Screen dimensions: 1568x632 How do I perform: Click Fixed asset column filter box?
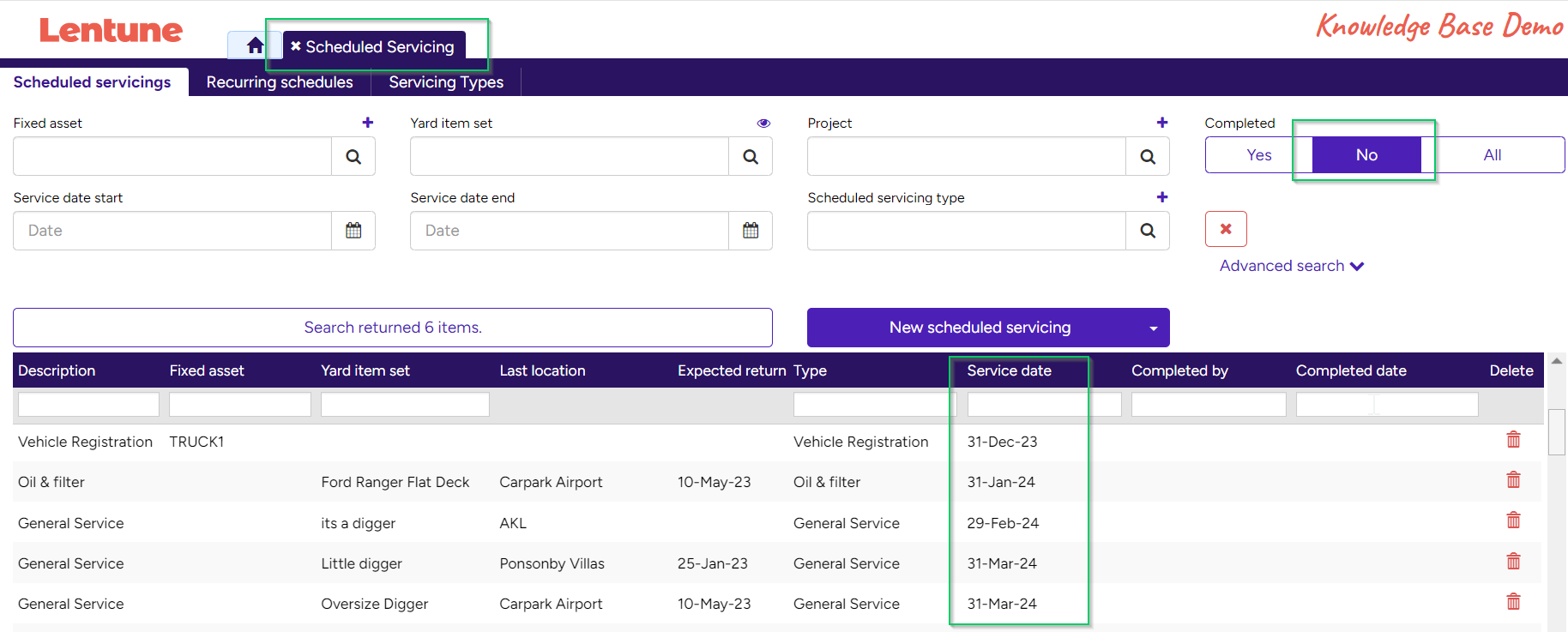(240, 405)
